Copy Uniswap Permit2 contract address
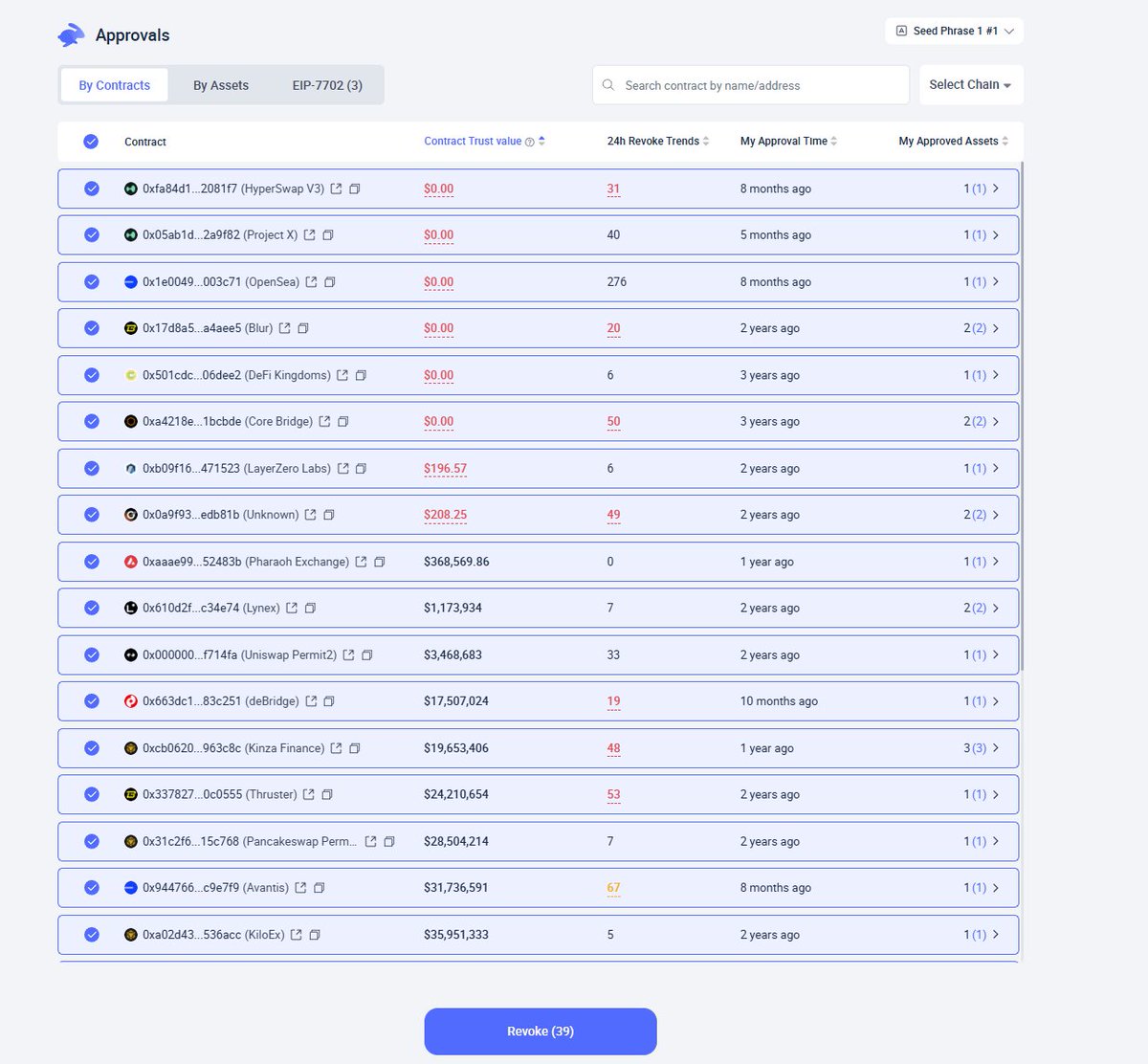 point(366,655)
